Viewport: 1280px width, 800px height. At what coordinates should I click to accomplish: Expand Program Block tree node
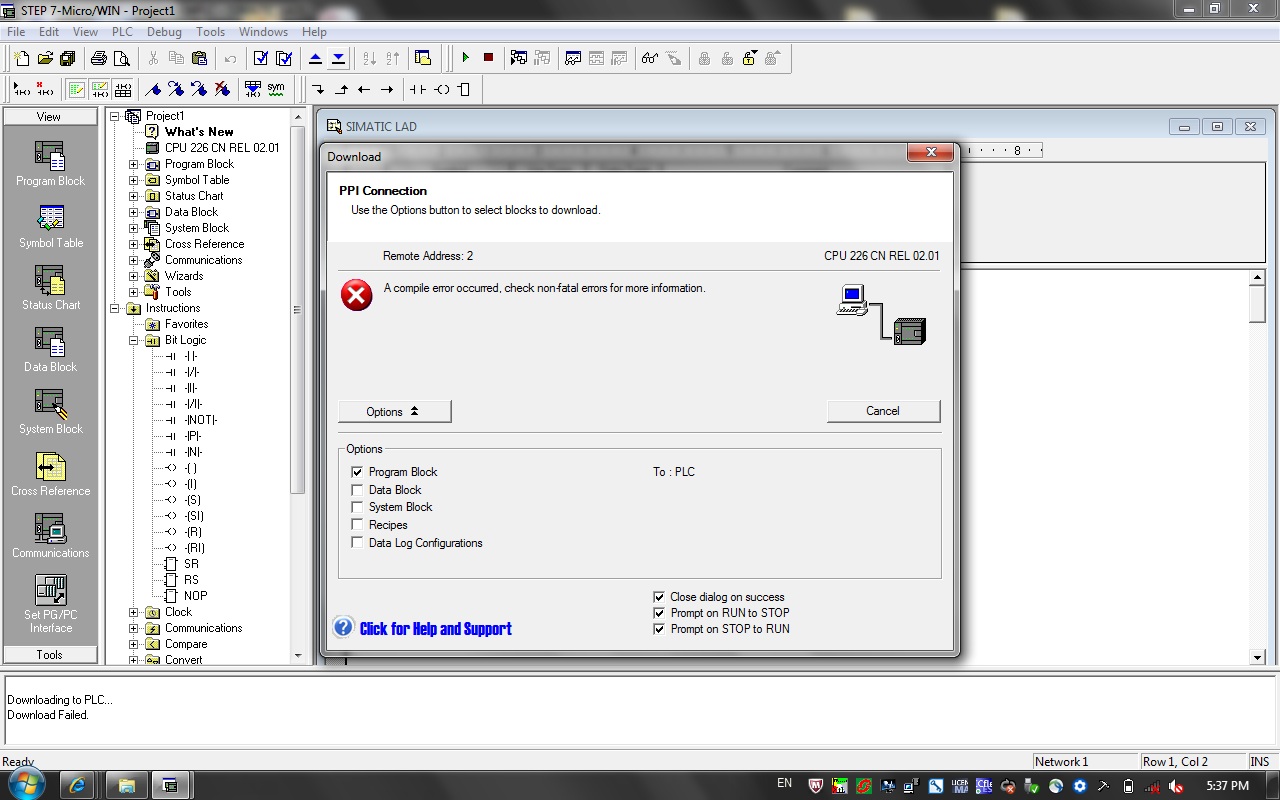coord(134,164)
